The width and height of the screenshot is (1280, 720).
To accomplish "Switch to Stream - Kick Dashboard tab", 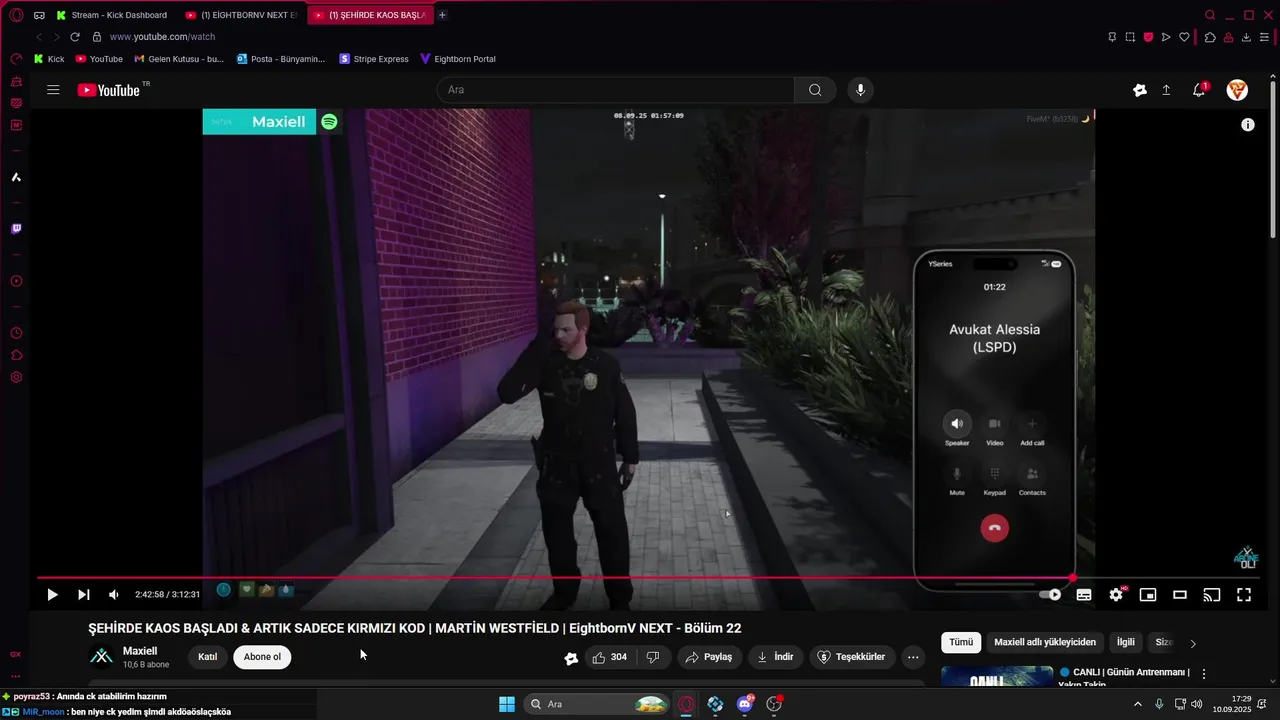I will pyautogui.click(x=112, y=15).
